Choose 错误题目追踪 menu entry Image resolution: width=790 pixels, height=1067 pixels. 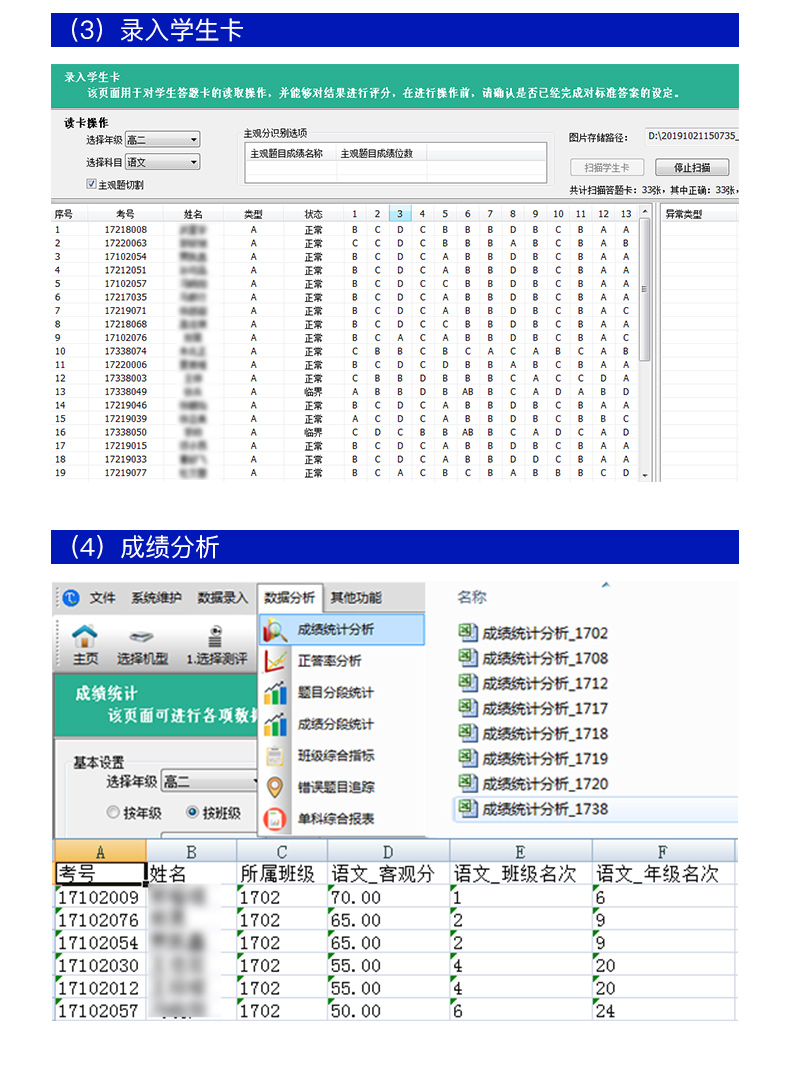click(x=342, y=787)
